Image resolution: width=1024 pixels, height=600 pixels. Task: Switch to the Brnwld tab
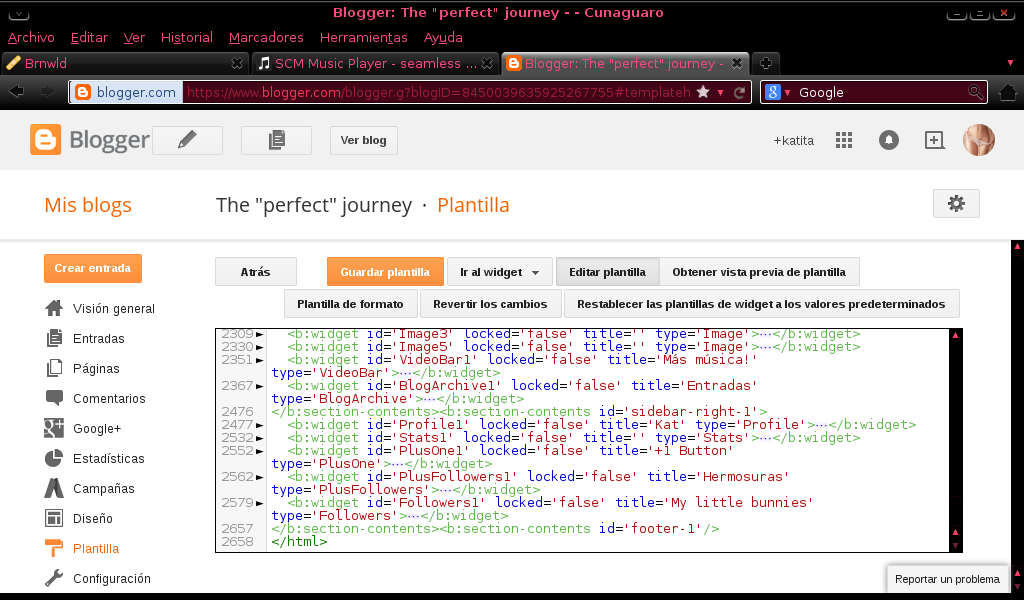(125, 63)
